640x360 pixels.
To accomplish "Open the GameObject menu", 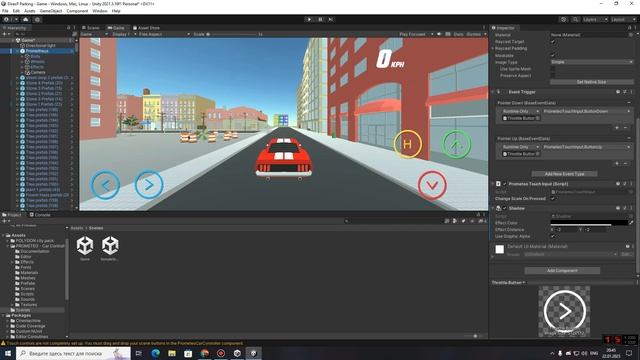I will click(x=51, y=11).
